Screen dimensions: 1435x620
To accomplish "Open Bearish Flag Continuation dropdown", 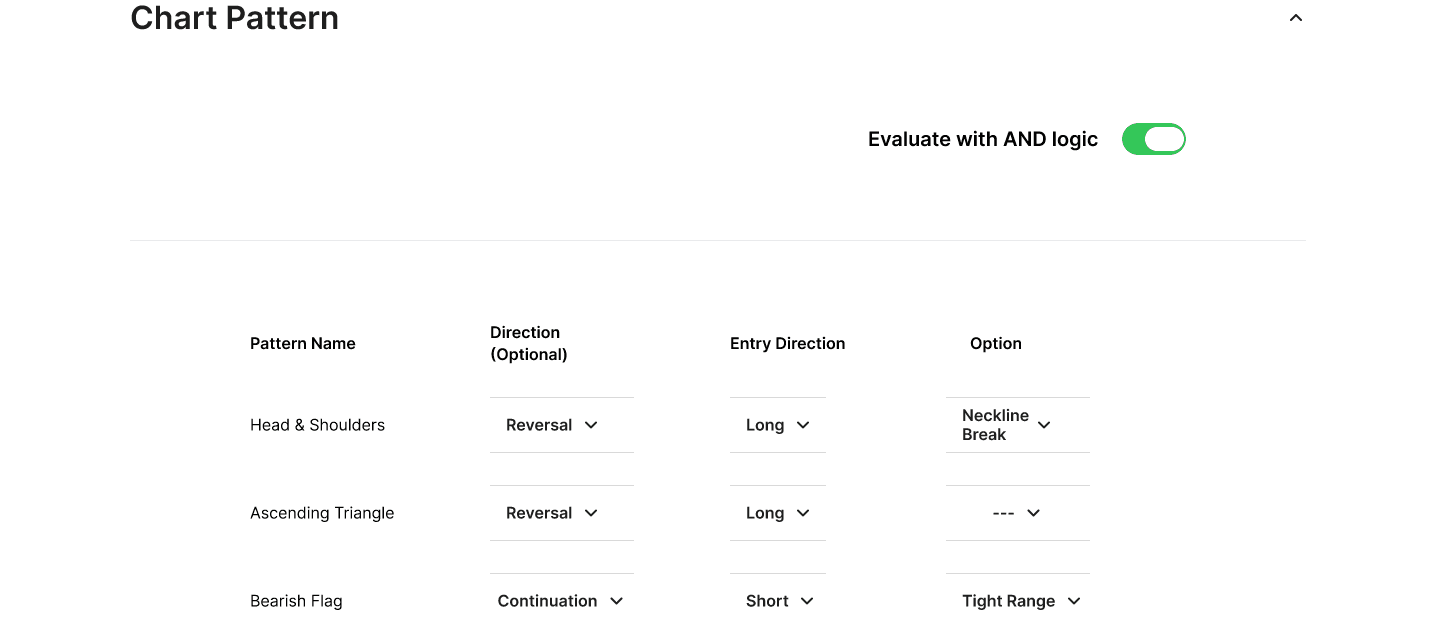I will (x=560, y=601).
